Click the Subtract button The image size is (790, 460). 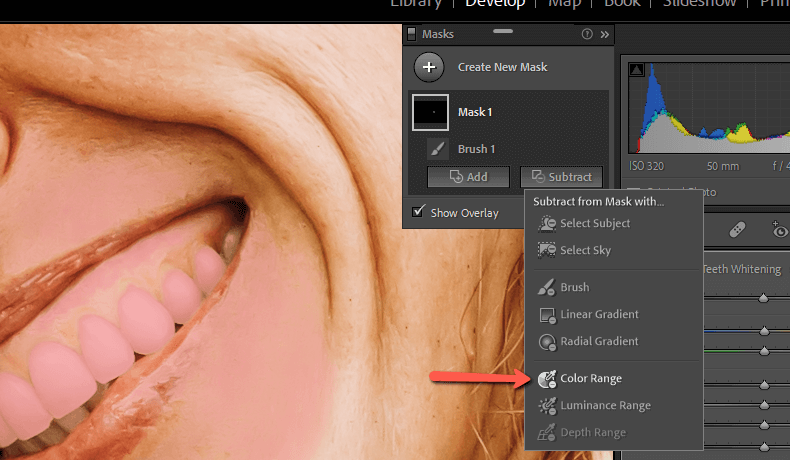[x=561, y=177]
